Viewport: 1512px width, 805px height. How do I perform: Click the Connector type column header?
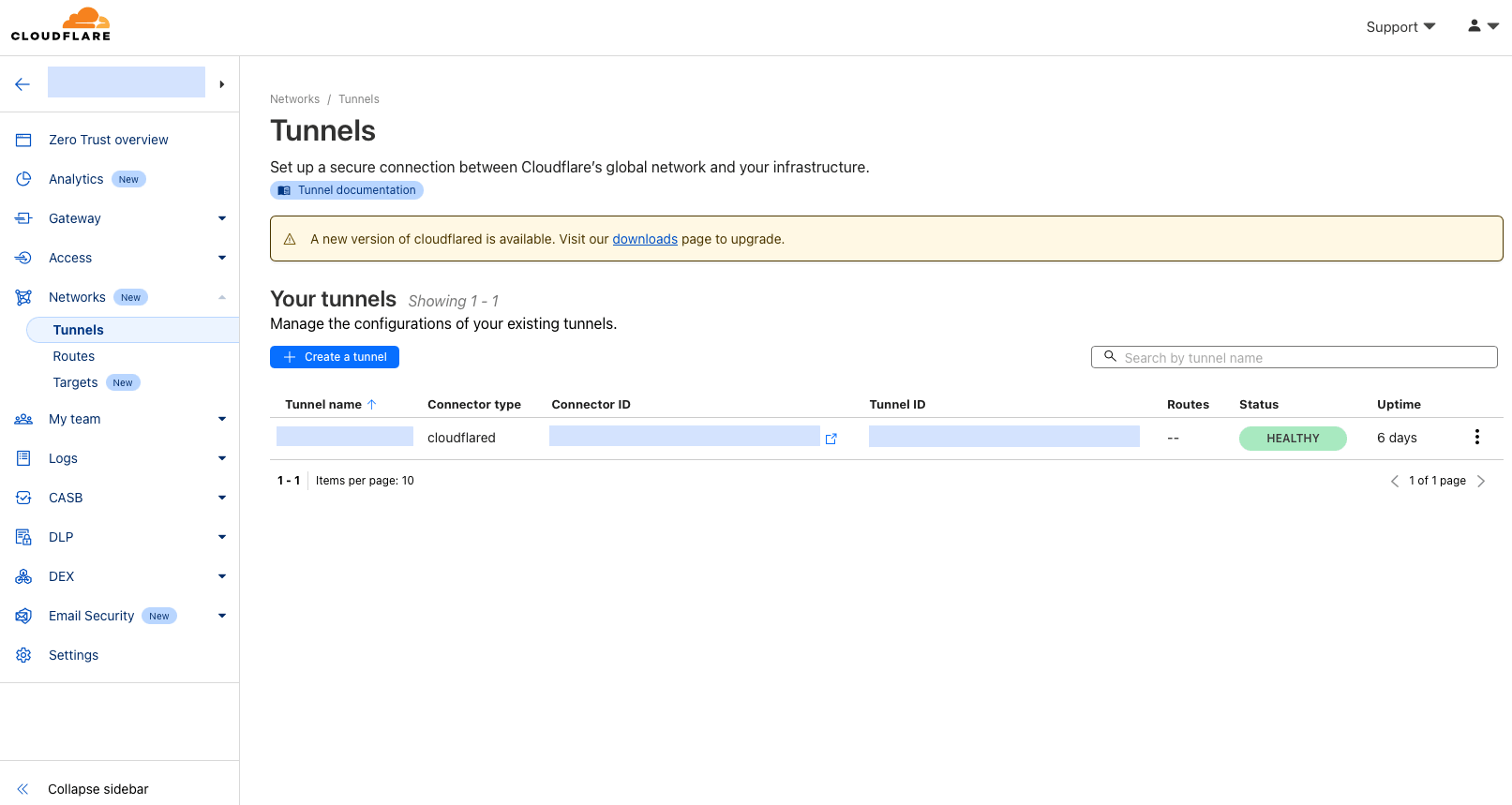tap(474, 405)
